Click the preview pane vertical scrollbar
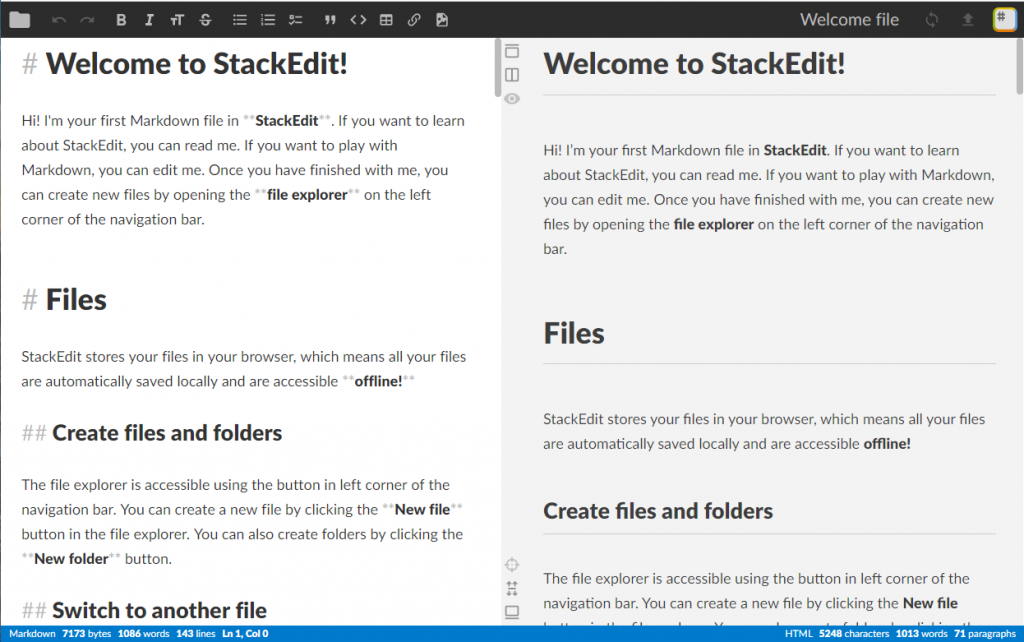Screen dimensions: 1024x642 (1020, 66)
